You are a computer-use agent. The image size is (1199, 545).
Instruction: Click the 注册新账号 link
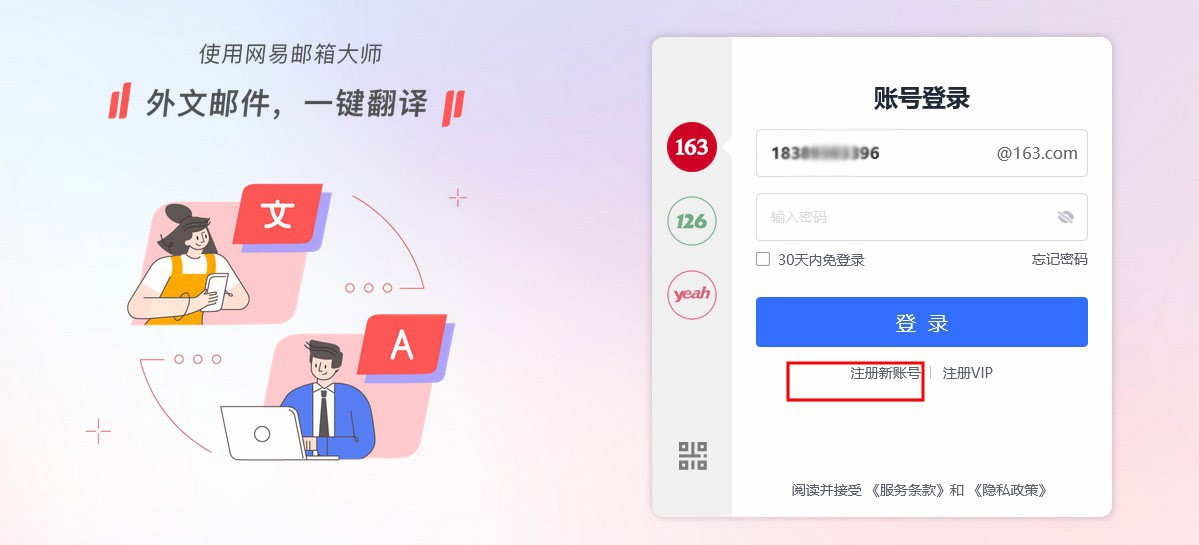885,373
